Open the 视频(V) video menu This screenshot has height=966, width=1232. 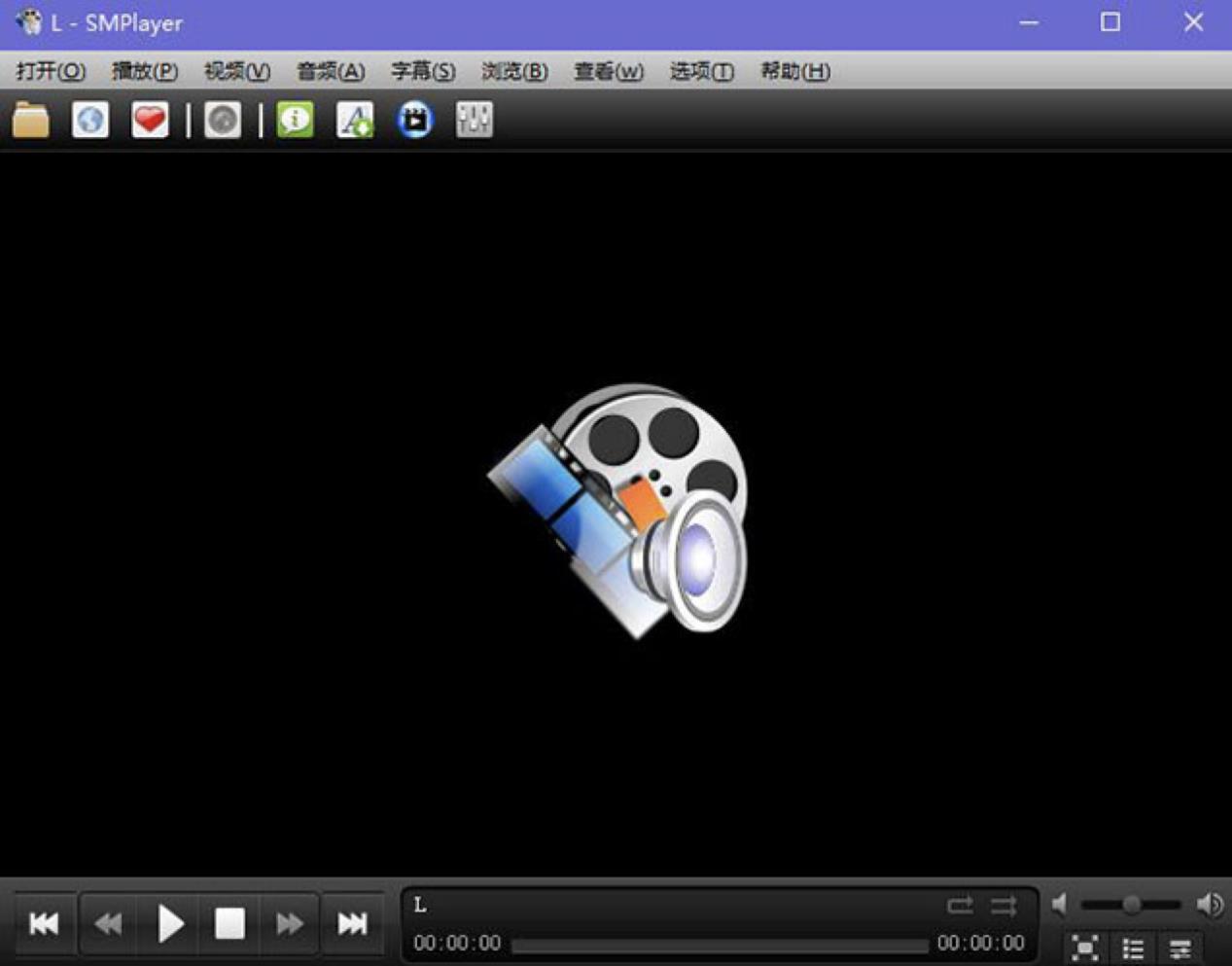pos(233,71)
